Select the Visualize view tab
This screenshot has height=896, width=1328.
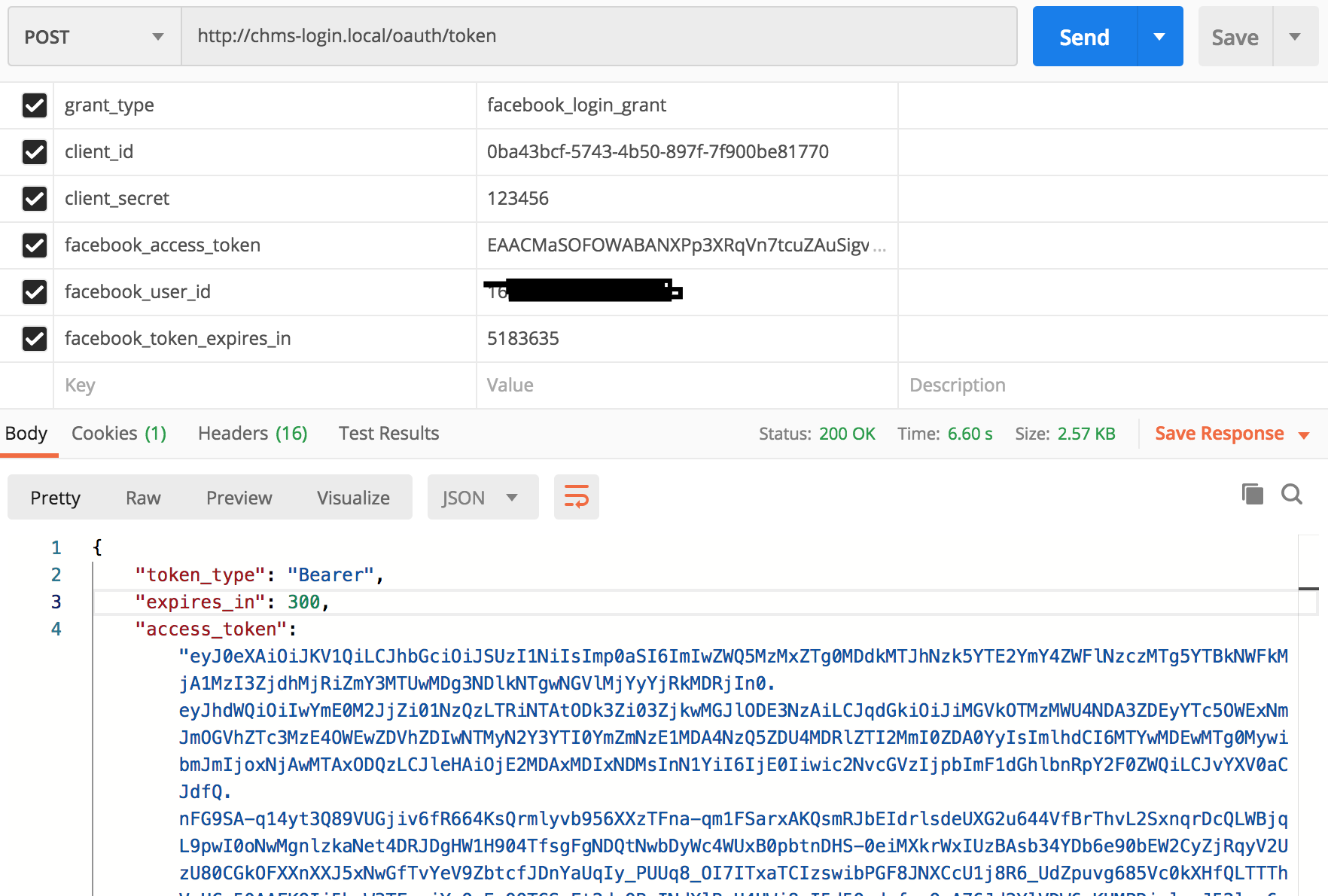point(353,498)
